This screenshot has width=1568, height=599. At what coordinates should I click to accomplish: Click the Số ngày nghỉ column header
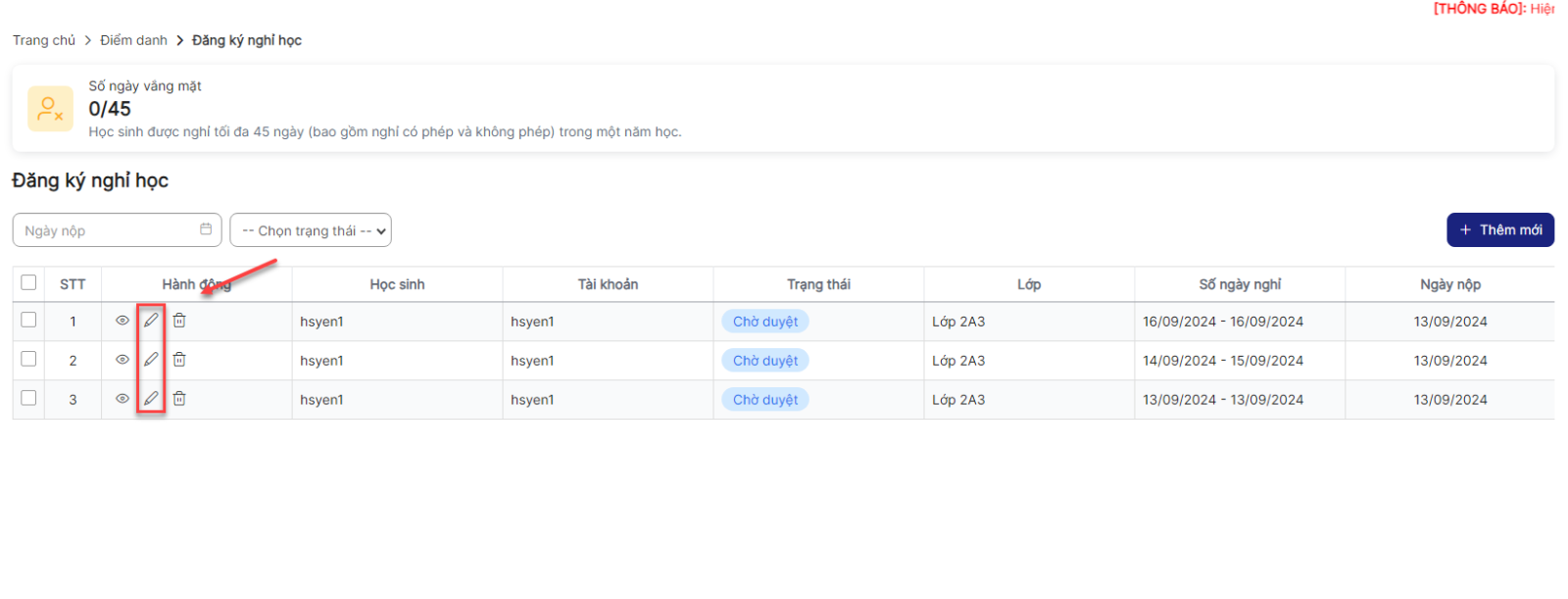coord(1240,284)
